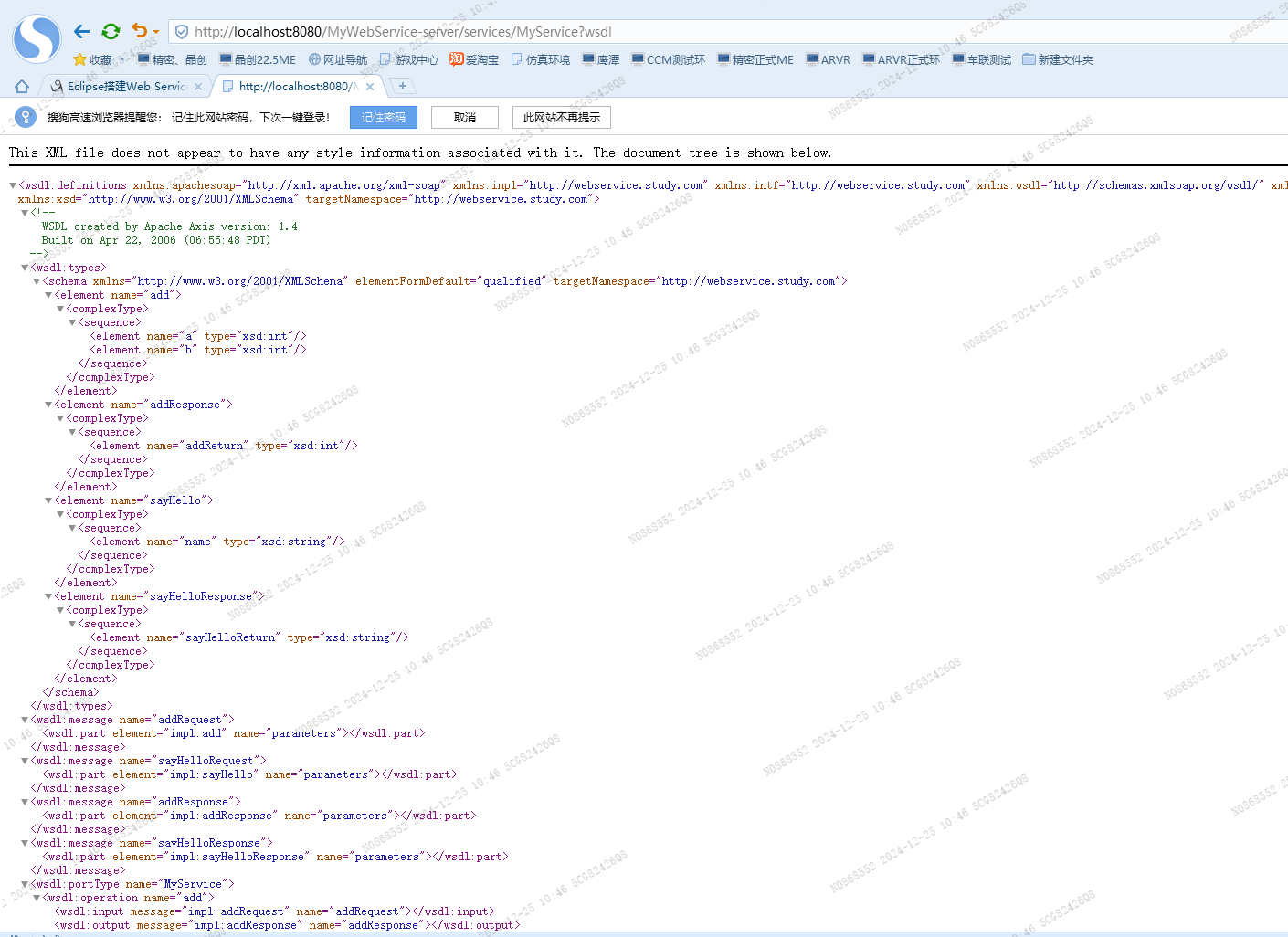Viewport: 1288px width, 937px height.
Task: Collapse the wsdl:definitions root node
Action: [13, 185]
